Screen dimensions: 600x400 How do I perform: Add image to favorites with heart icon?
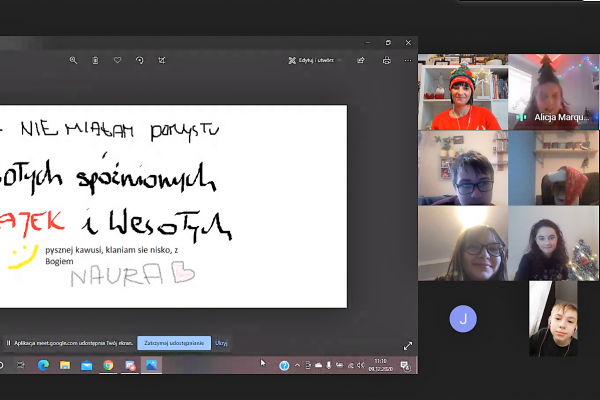pyautogui.click(x=117, y=60)
